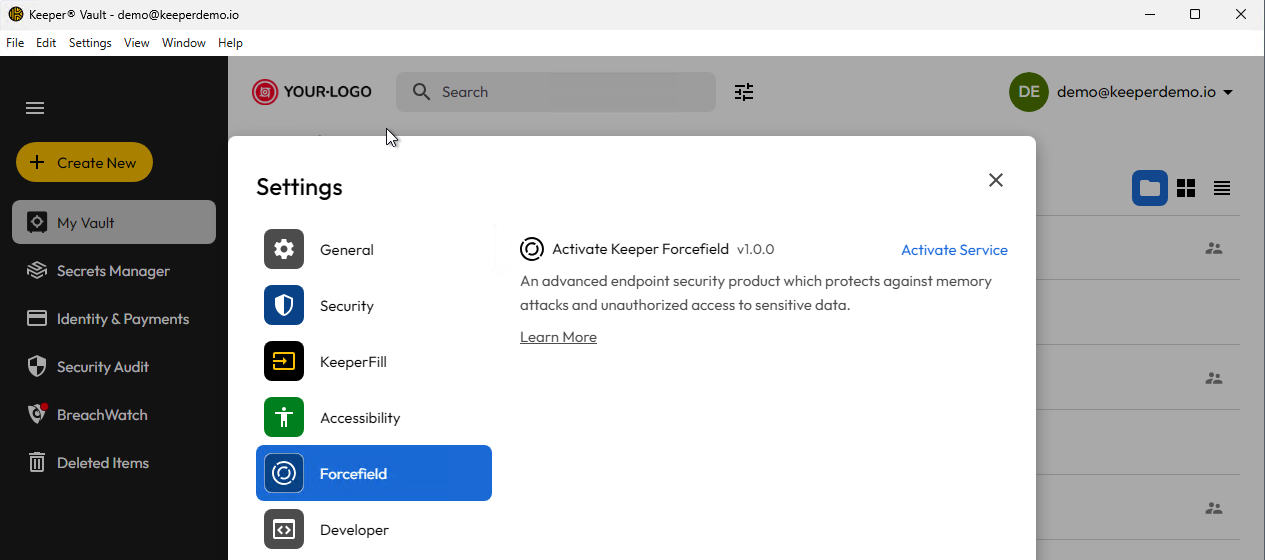Open Secrets Manager from sidebar
This screenshot has width=1265, height=560.
(113, 271)
